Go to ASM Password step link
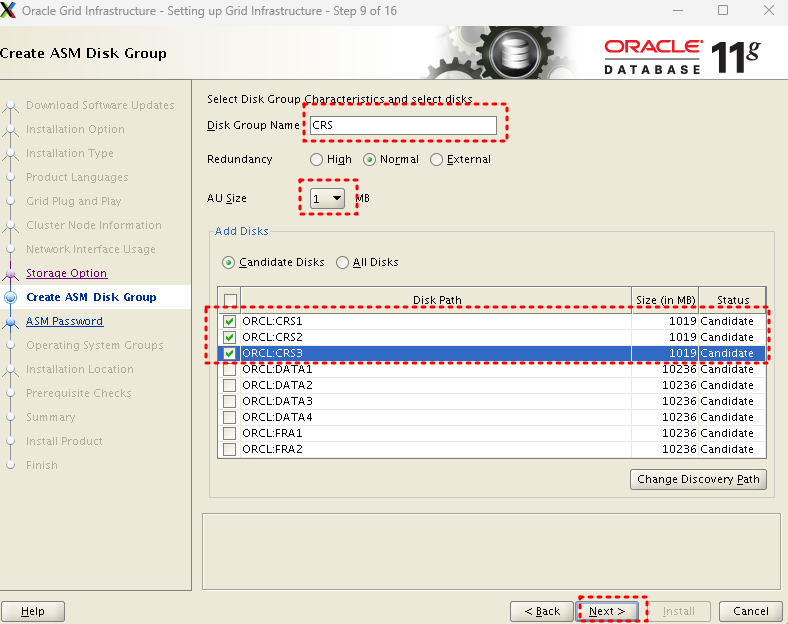The height and width of the screenshot is (624, 788). point(64,321)
